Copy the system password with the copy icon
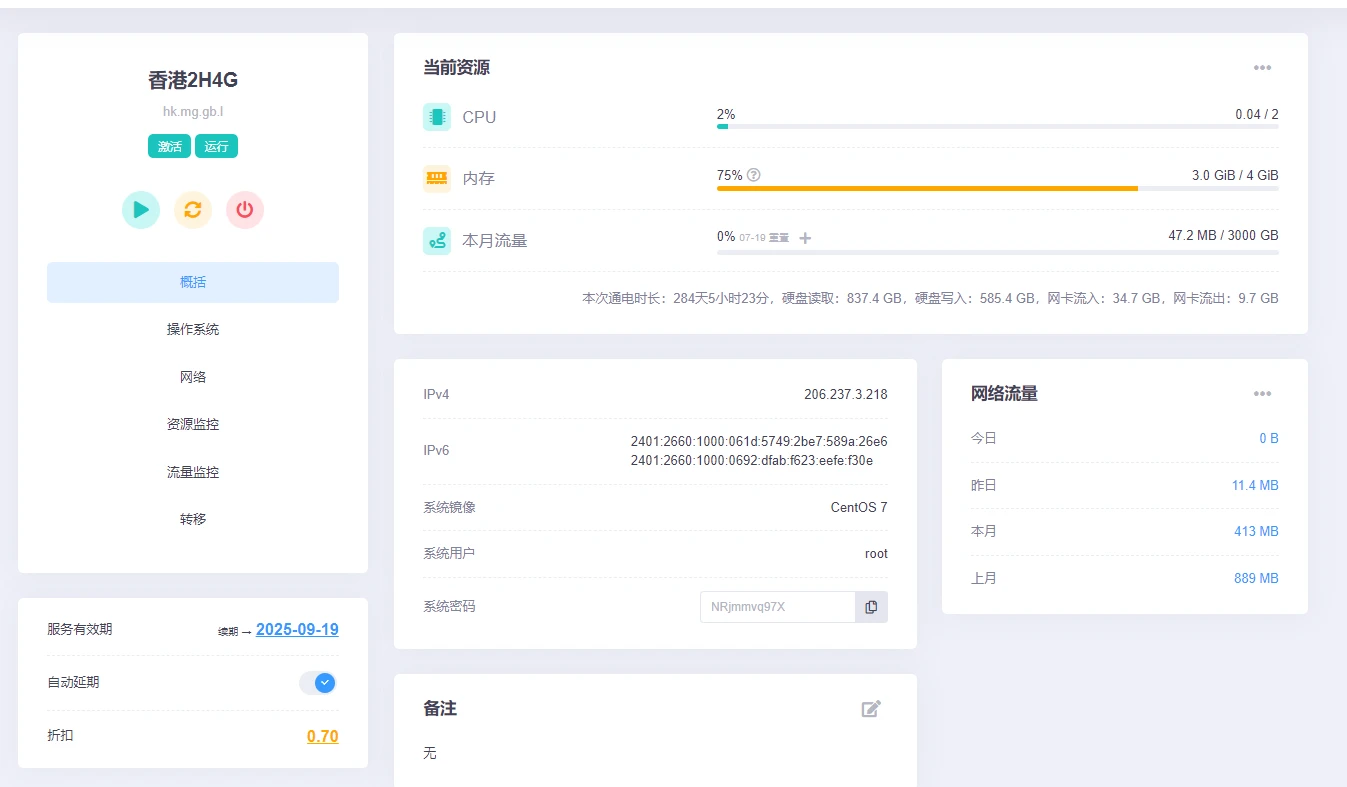This screenshot has height=787, width=1347. (x=871, y=607)
